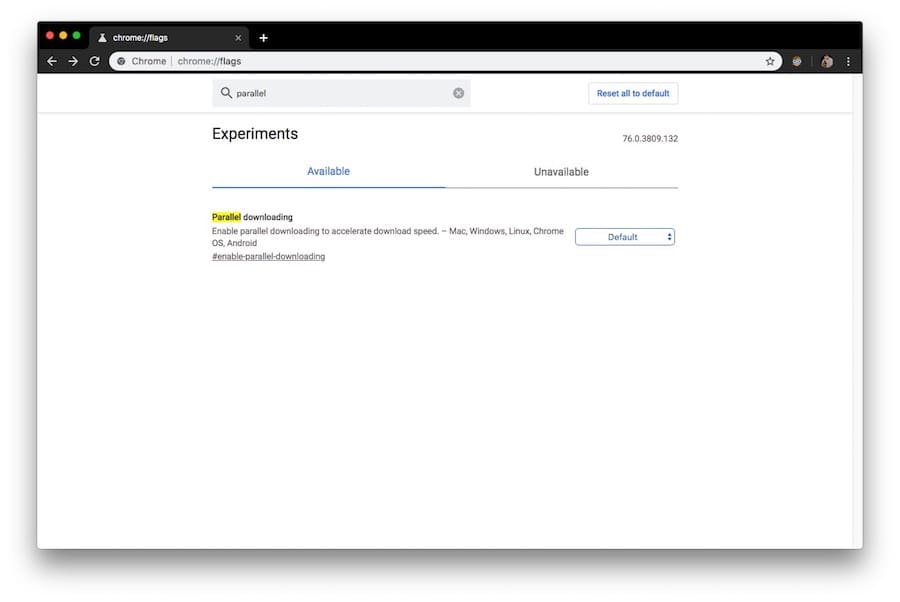The image size is (900, 602).
Task: Select the Available experiments tab
Action: [x=328, y=171]
